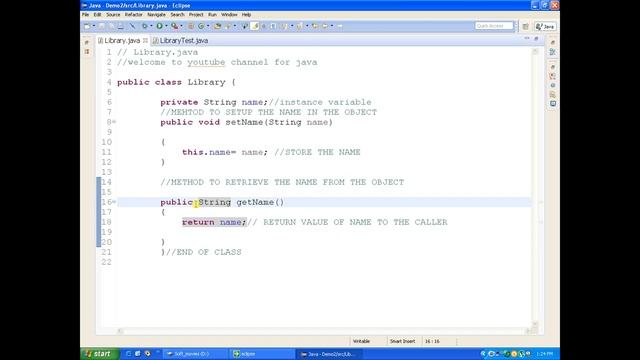Click the Writable status bar entry
The width and height of the screenshot is (640, 360).
(361, 341)
